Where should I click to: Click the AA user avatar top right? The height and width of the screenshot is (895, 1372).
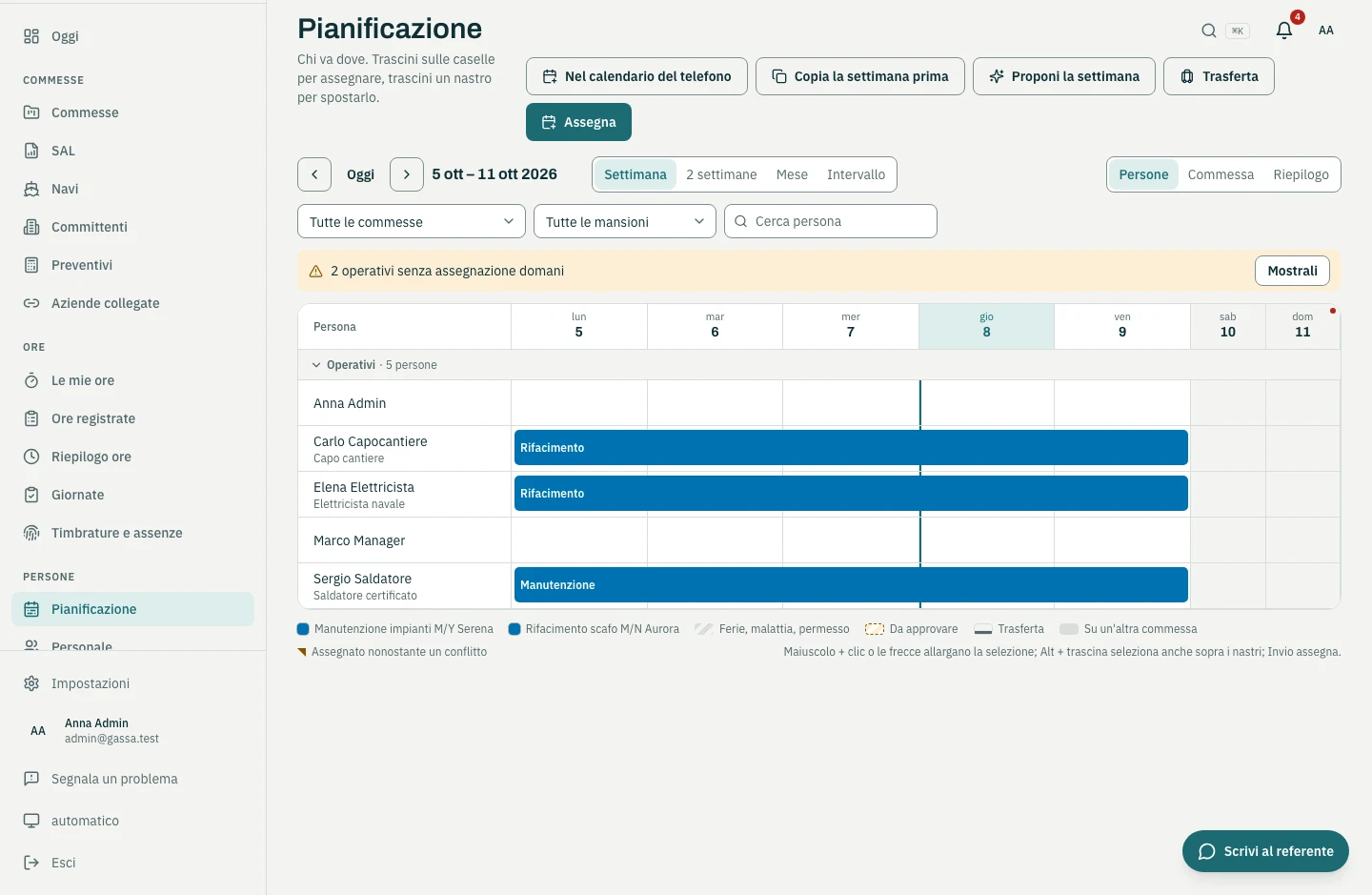tap(1326, 31)
